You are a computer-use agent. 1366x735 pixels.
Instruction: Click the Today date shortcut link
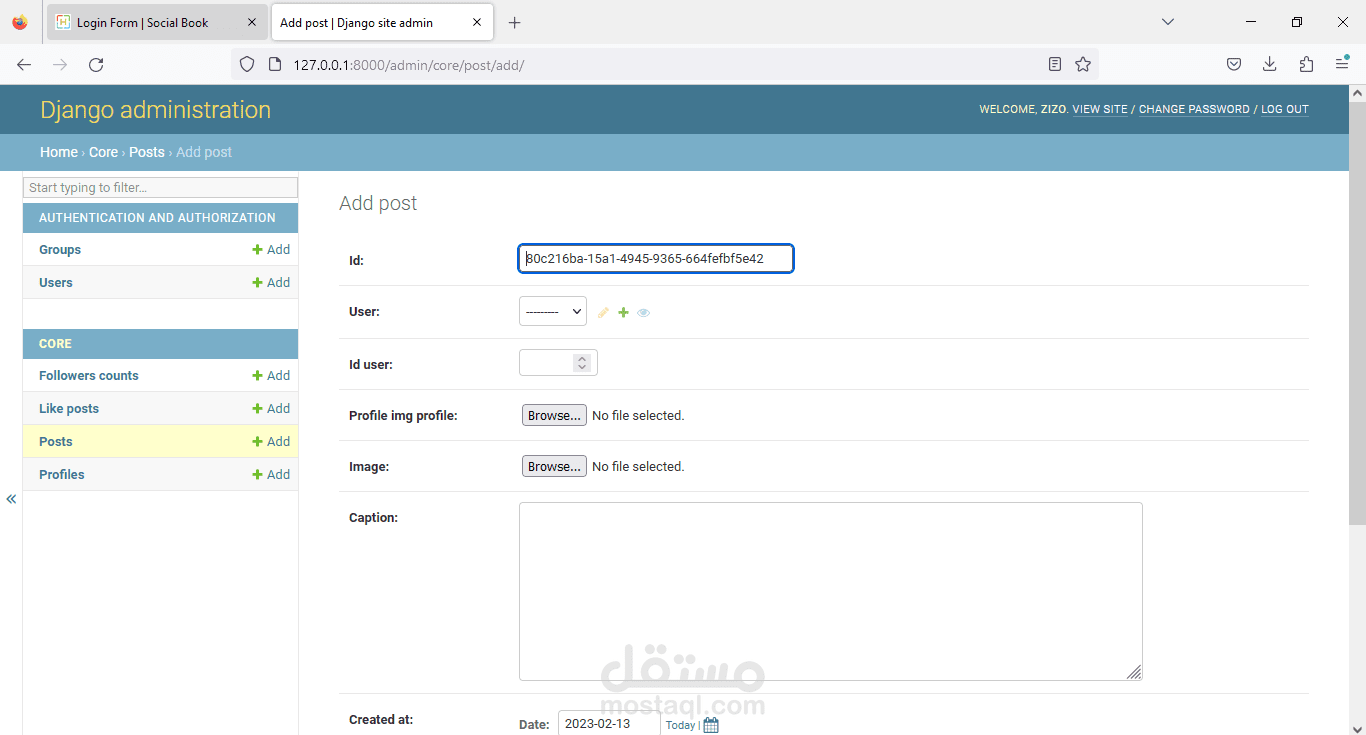(x=680, y=725)
